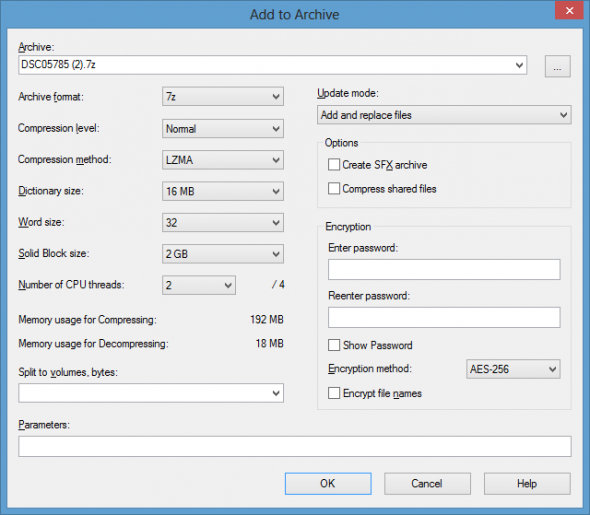Screen dimensions: 590x515
Task: Open Help for the dialog
Action: pyautogui.click(x=527, y=483)
